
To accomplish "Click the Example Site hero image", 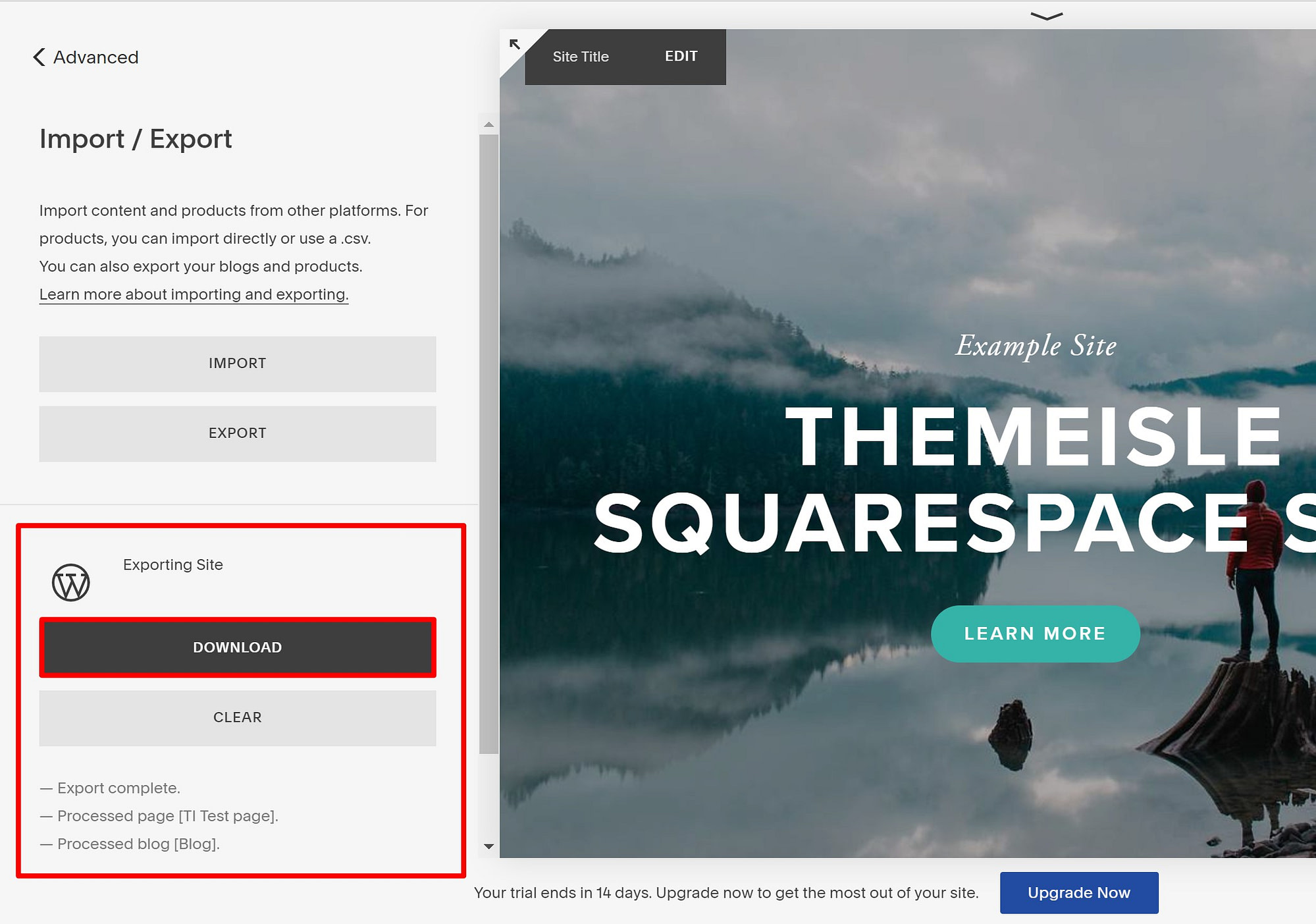I will click(1036, 345).
